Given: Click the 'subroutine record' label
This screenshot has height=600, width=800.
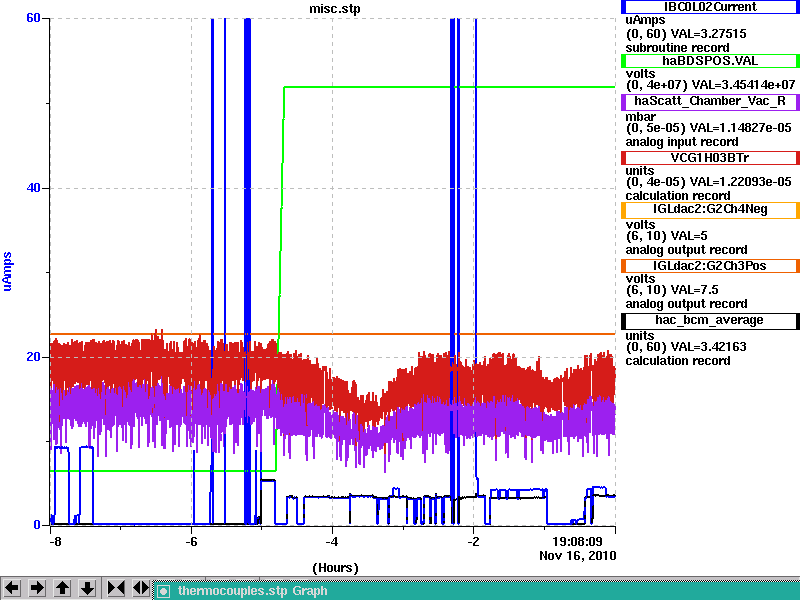Looking at the screenshot, I should pos(677,48).
